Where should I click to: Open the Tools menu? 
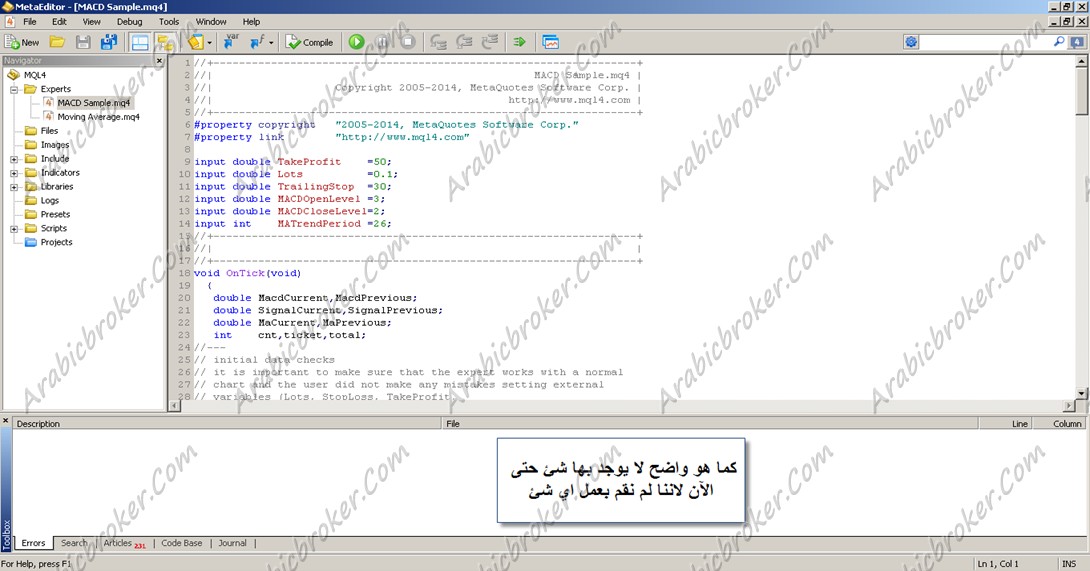pos(169,22)
